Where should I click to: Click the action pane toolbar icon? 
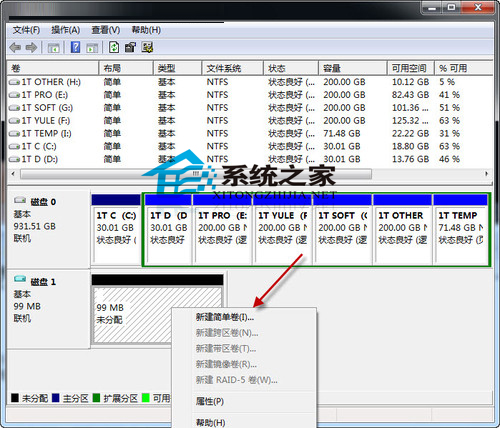[x=92, y=48]
